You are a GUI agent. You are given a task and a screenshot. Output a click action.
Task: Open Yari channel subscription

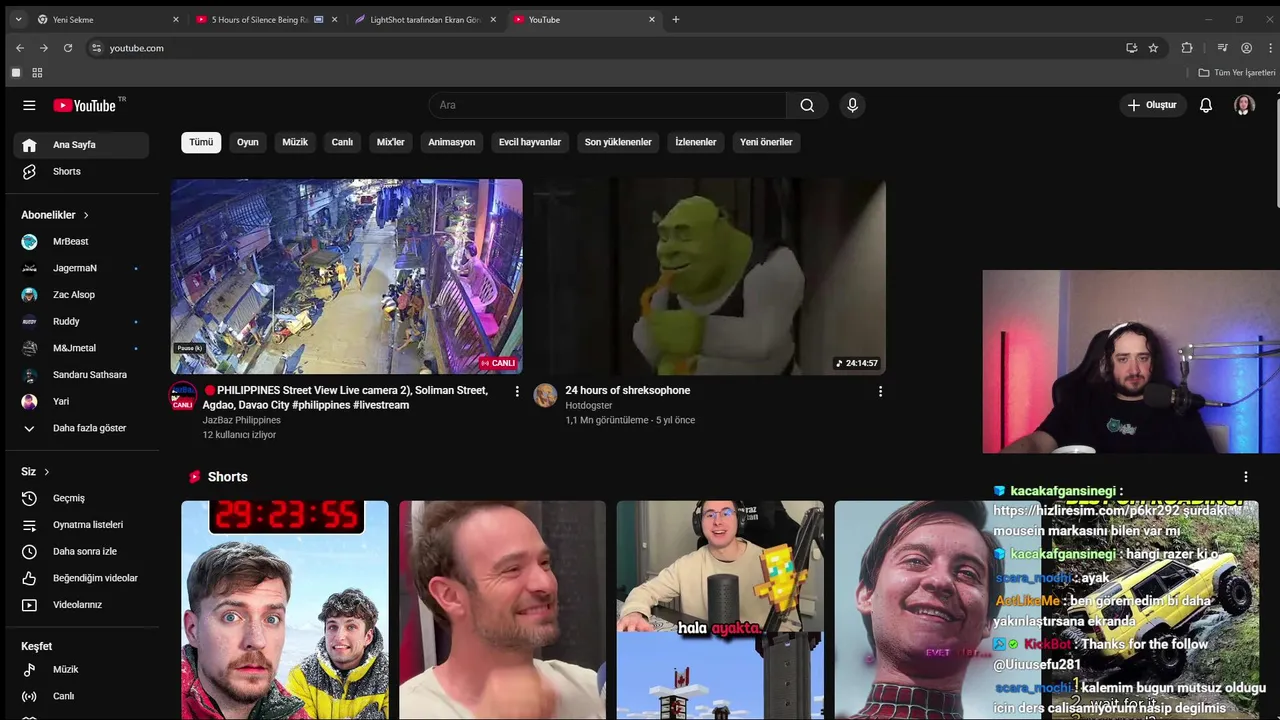(81, 401)
